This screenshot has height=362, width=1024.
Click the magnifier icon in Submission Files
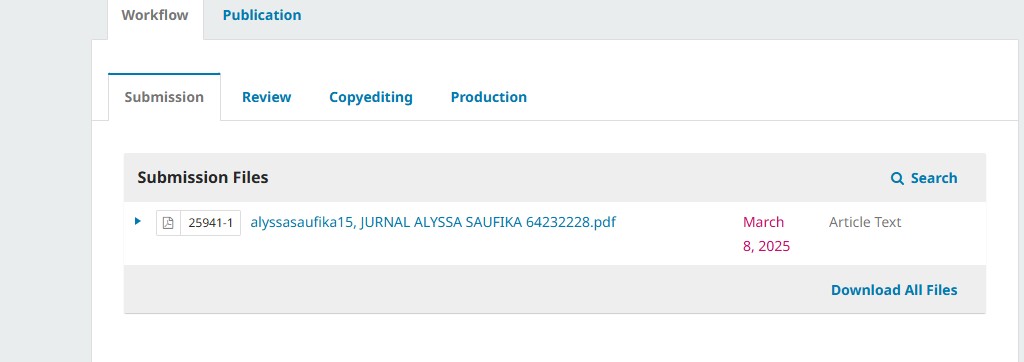[x=898, y=178]
